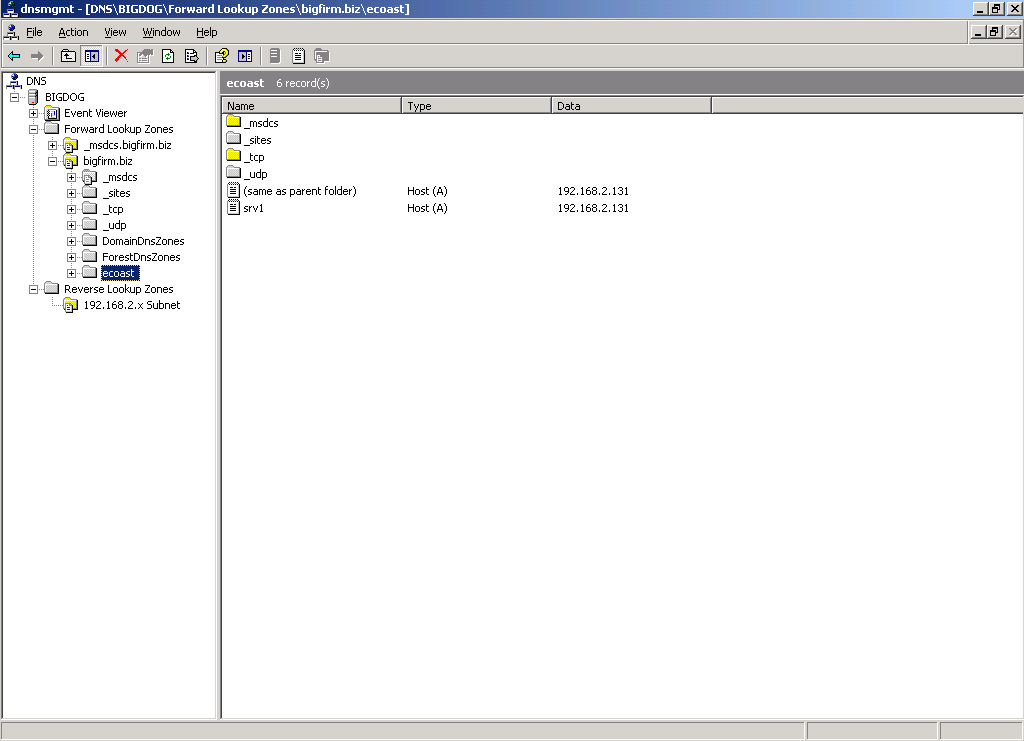1024x741 pixels.
Task: Open the View menu
Action: (x=115, y=32)
